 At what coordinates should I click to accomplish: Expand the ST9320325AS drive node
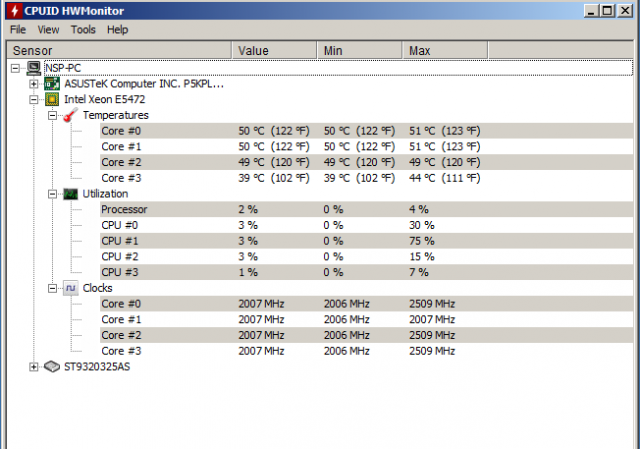(35, 367)
